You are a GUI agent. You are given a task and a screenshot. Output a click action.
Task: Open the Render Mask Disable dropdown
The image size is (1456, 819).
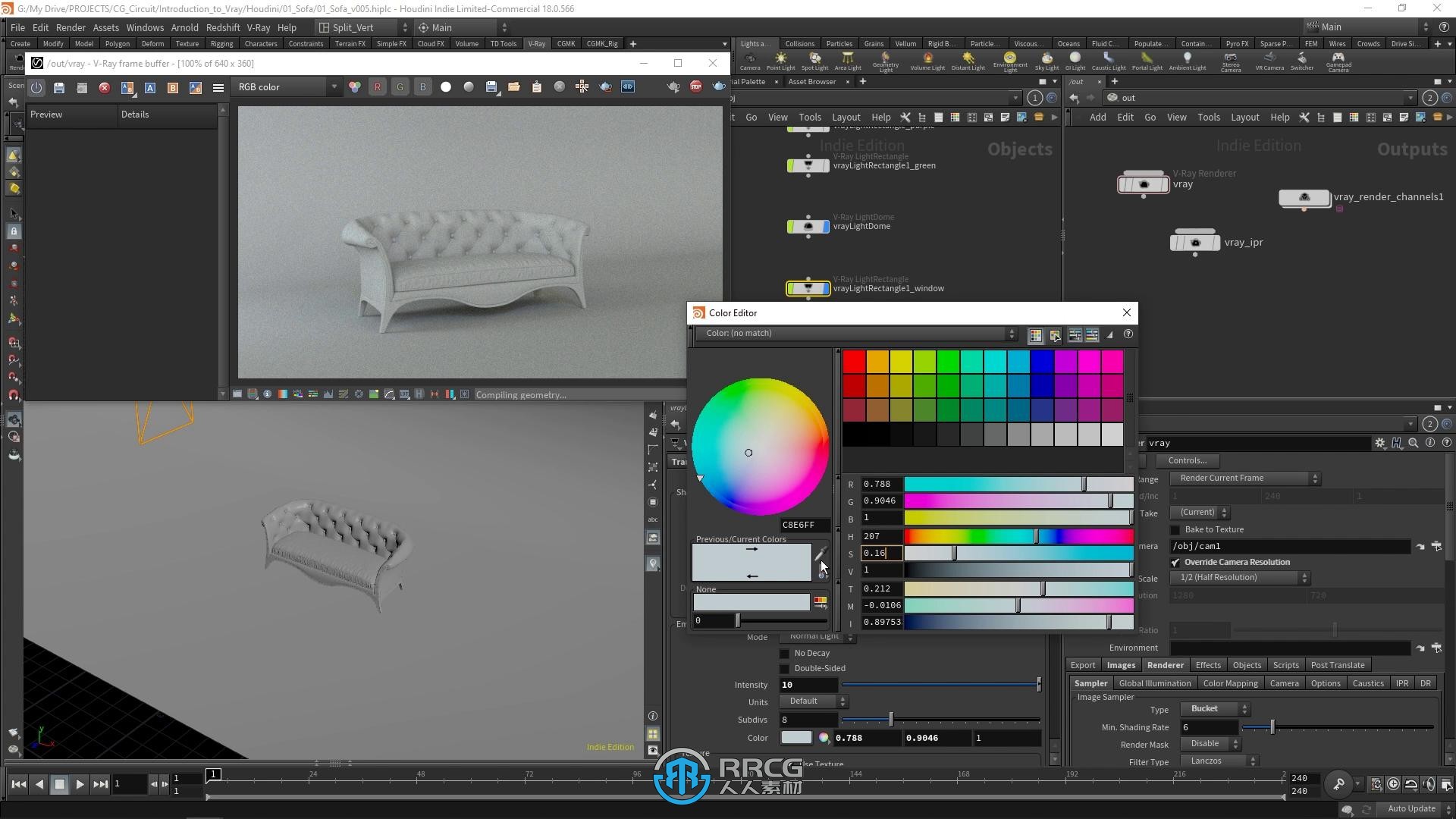pyautogui.click(x=1209, y=744)
